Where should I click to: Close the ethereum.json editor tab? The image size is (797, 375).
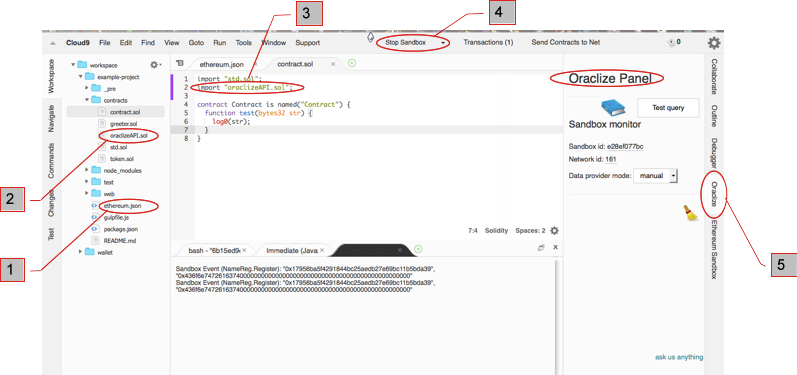tap(256, 64)
